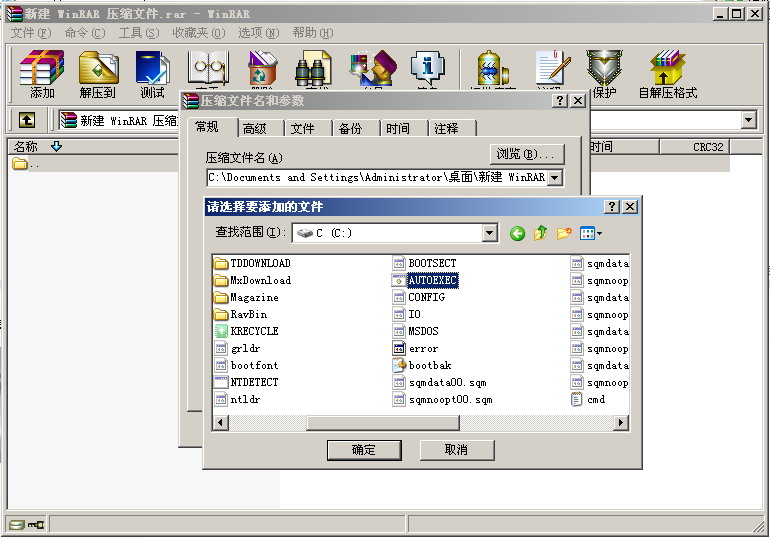Click the help question mark of 压缩文件名和参数 dialog
The height and width of the screenshot is (538, 770).
[x=560, y=101]
